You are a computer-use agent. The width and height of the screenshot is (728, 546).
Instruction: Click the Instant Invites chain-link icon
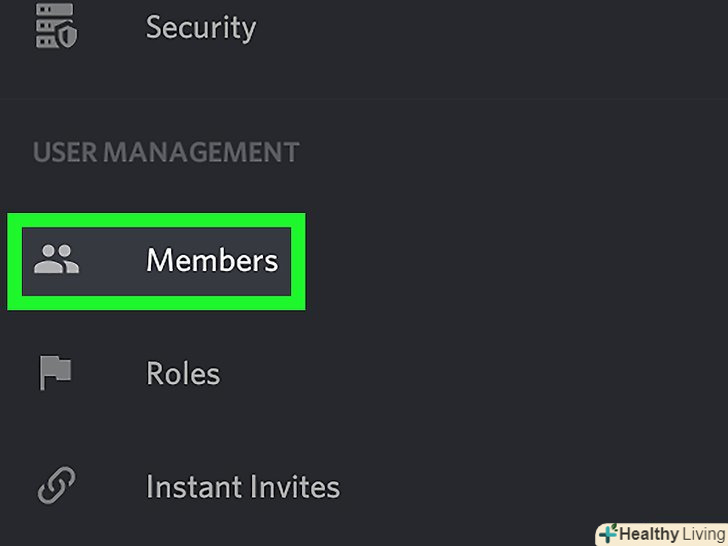(x=56, y=487)
